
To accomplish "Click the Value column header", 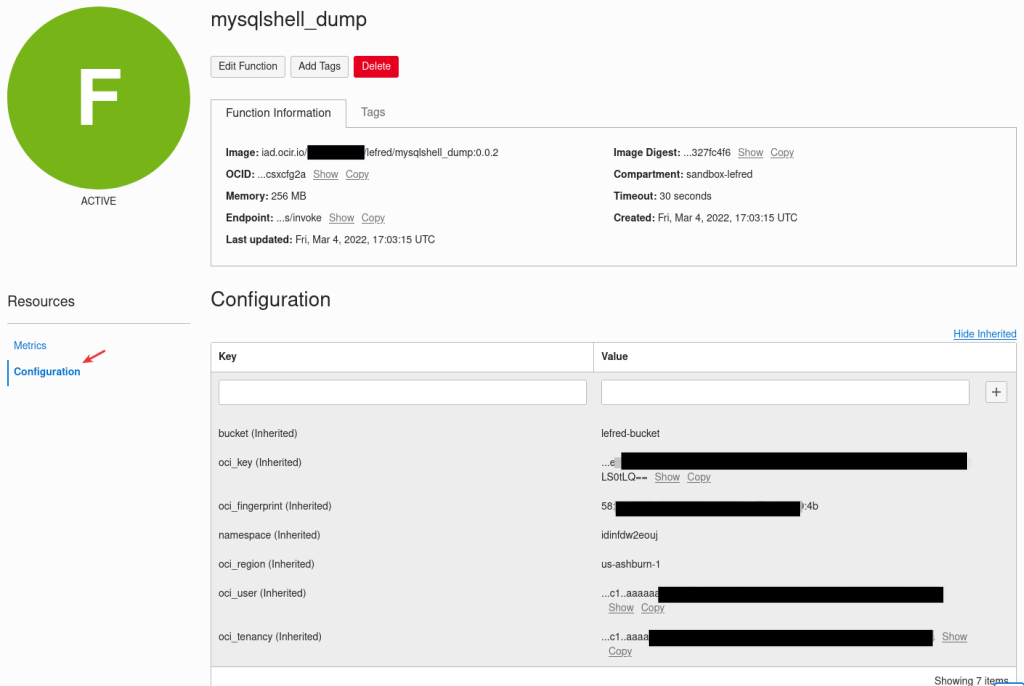I will coord(615,357).
